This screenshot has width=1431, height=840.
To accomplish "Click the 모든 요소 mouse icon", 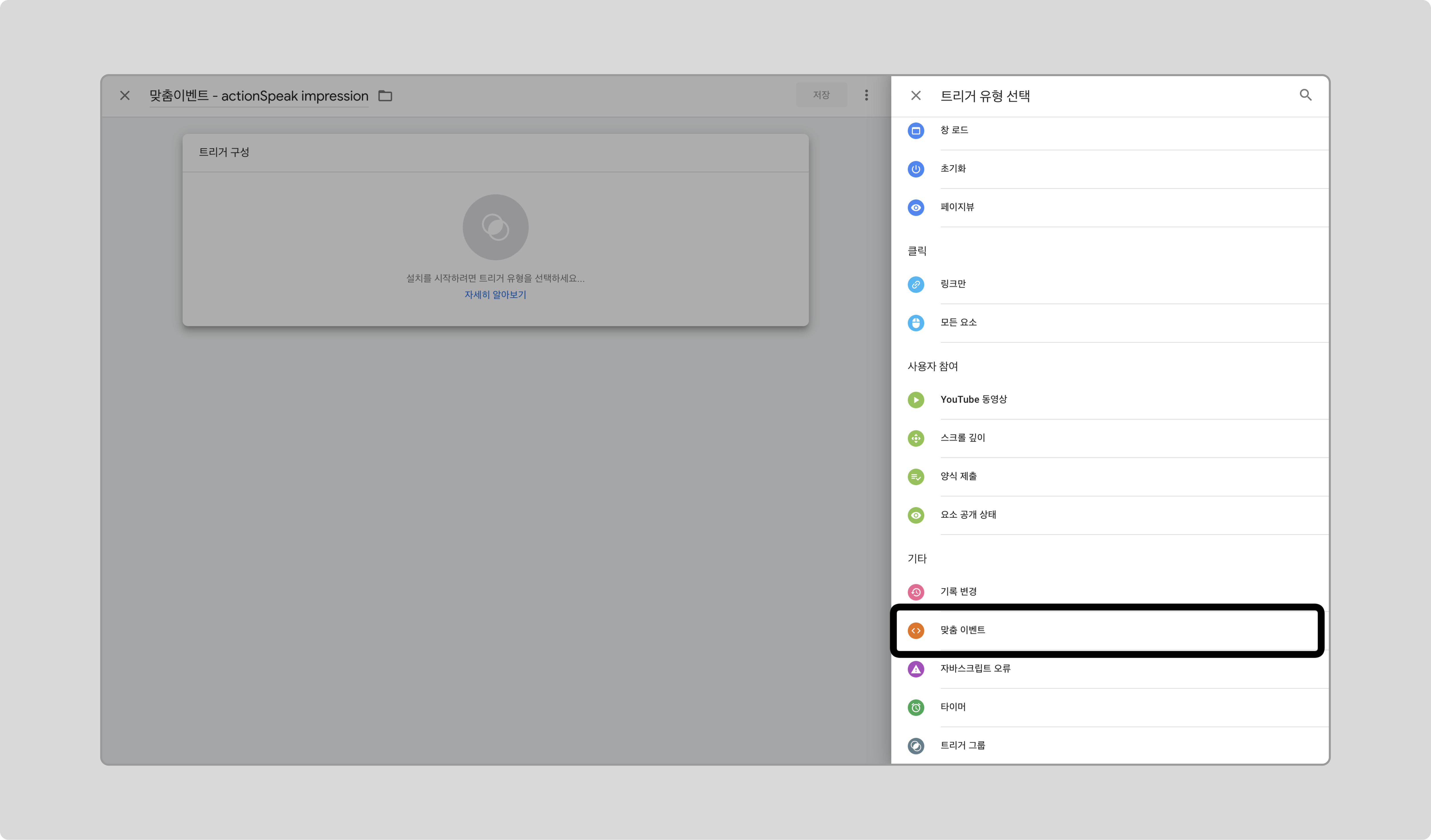I will pyautogui.click(x=915, y=323).
